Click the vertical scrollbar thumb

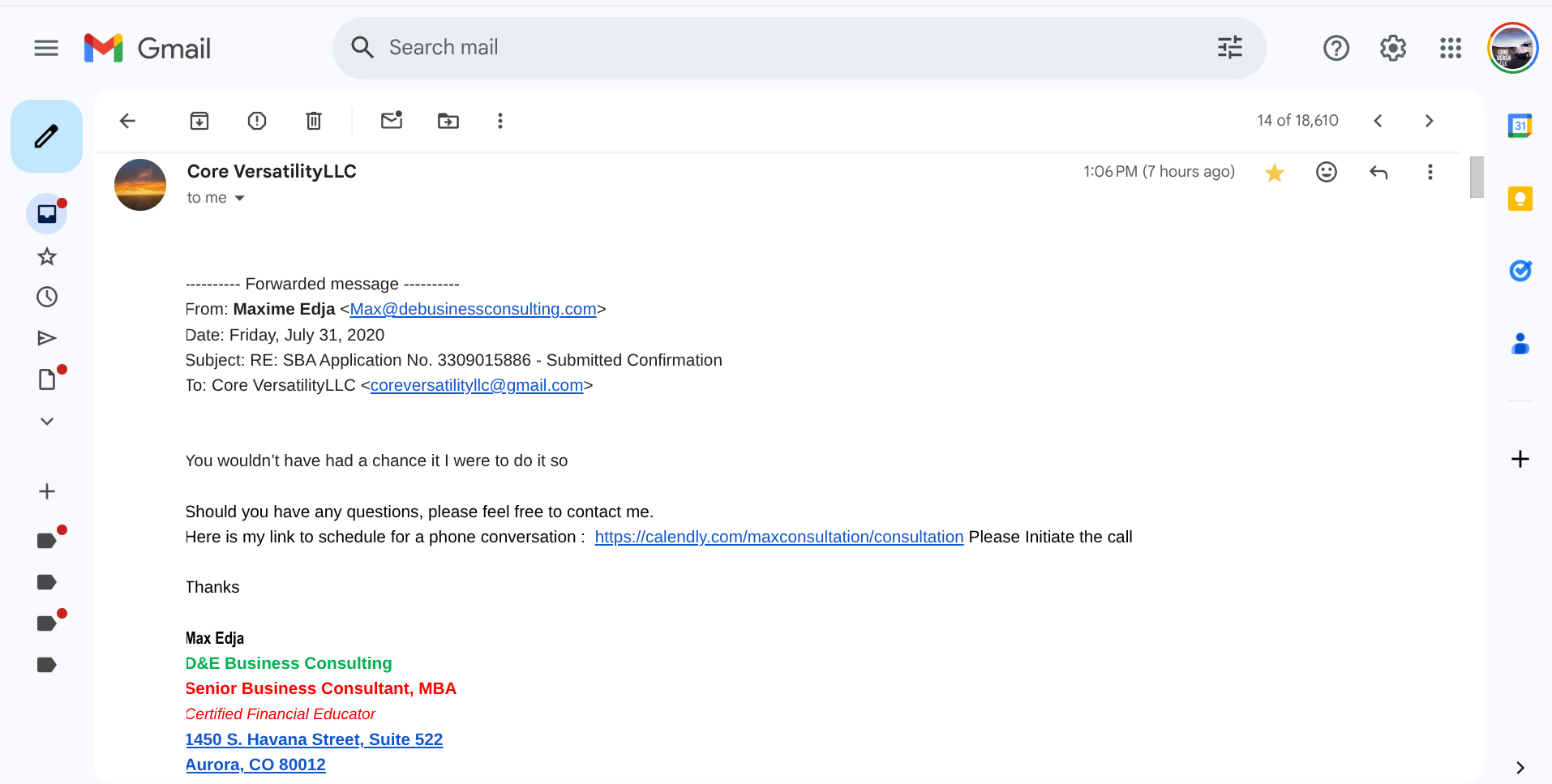[1477, 177]
